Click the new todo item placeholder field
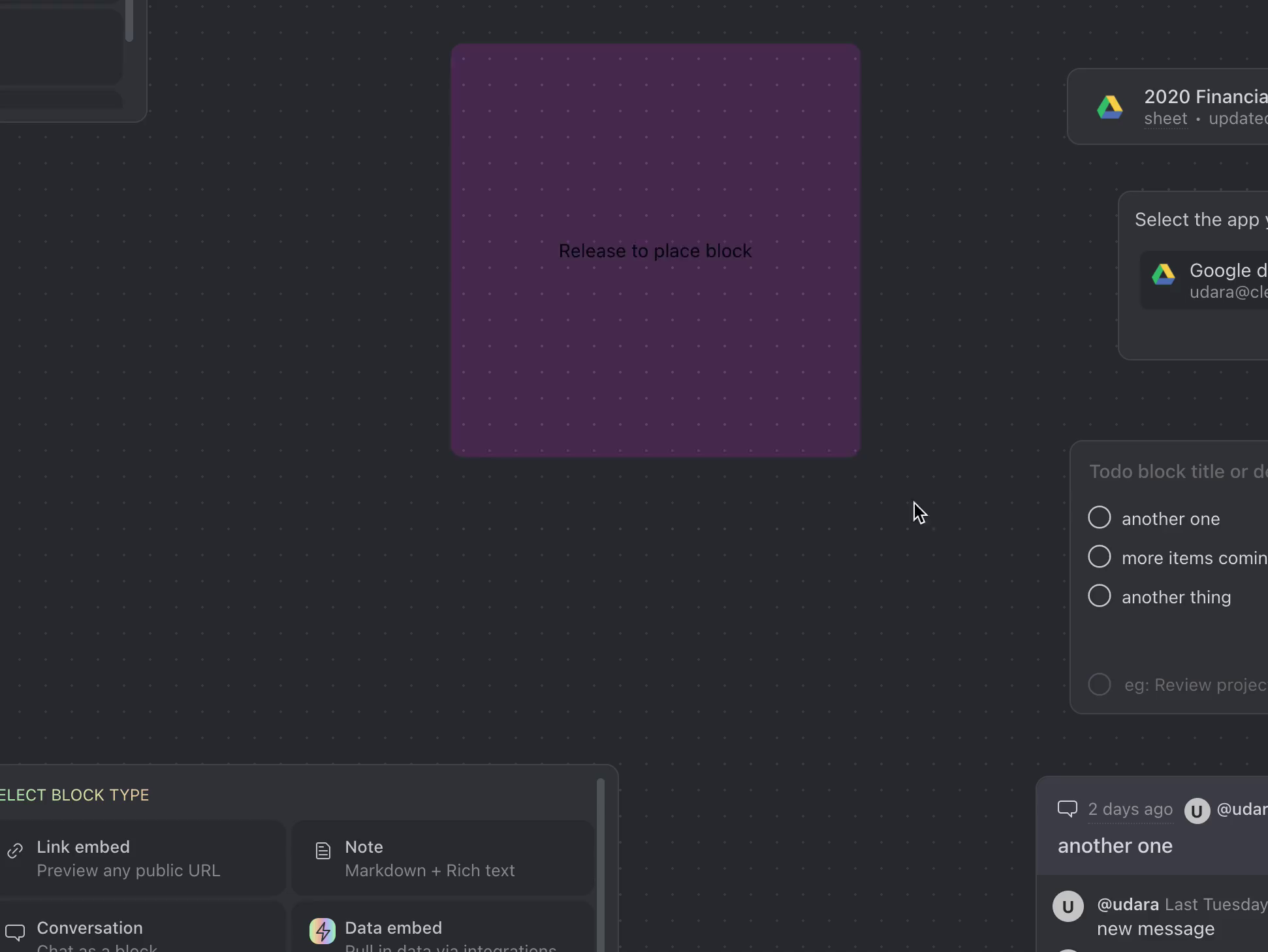This screenshot has width=1268, height=952. [x=1194, y=685]
